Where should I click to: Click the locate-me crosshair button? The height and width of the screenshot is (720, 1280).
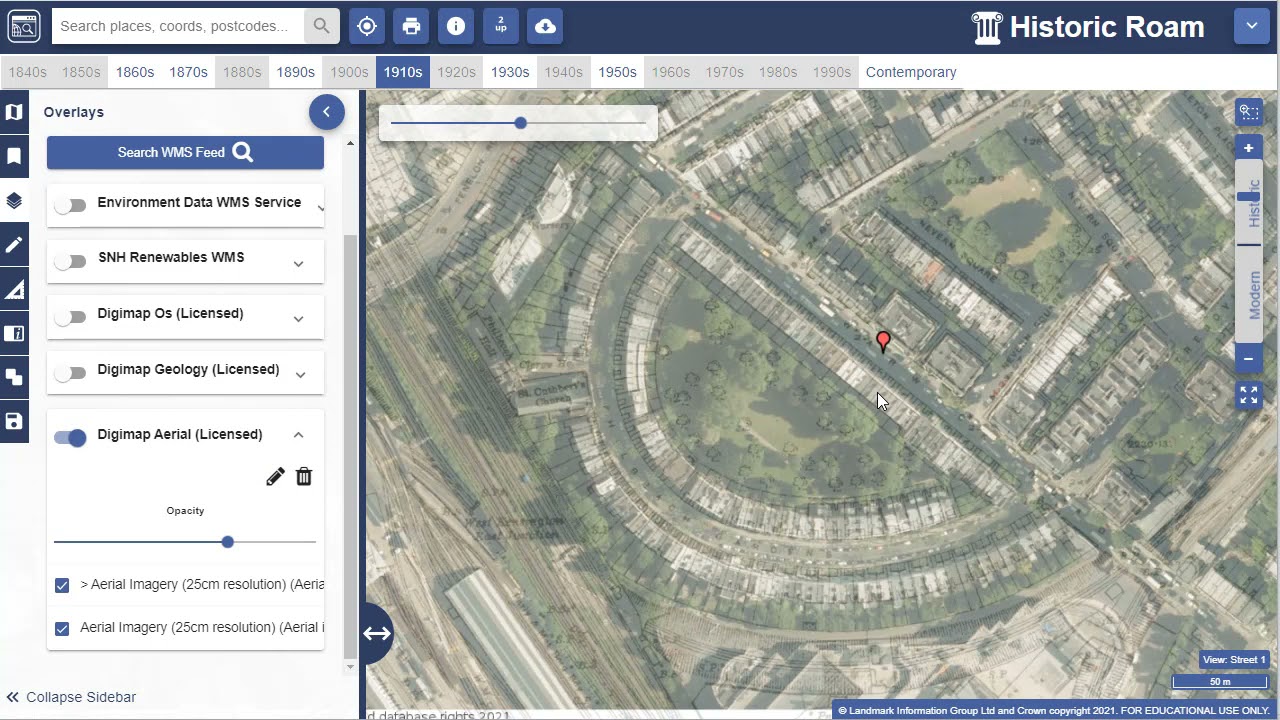367,26
